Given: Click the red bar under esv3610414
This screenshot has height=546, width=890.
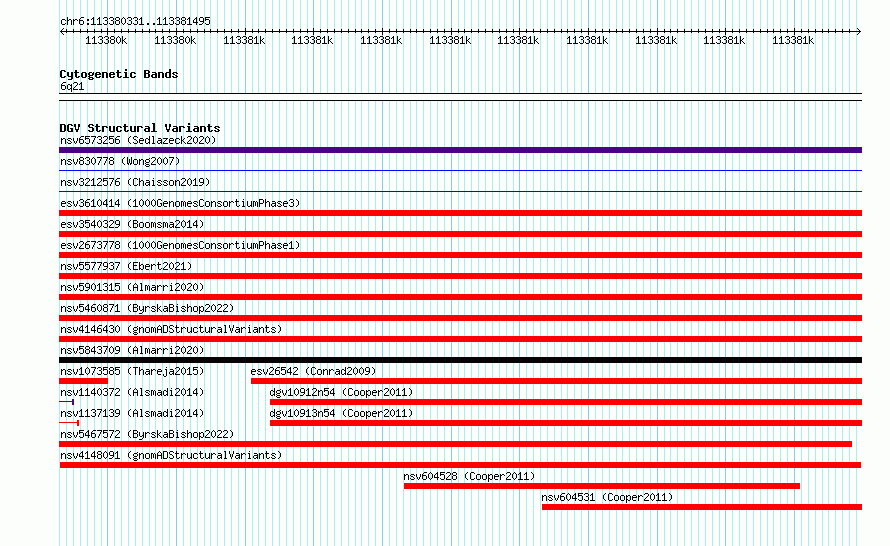Looking at the screenshot, I should [x=460, y=213].
